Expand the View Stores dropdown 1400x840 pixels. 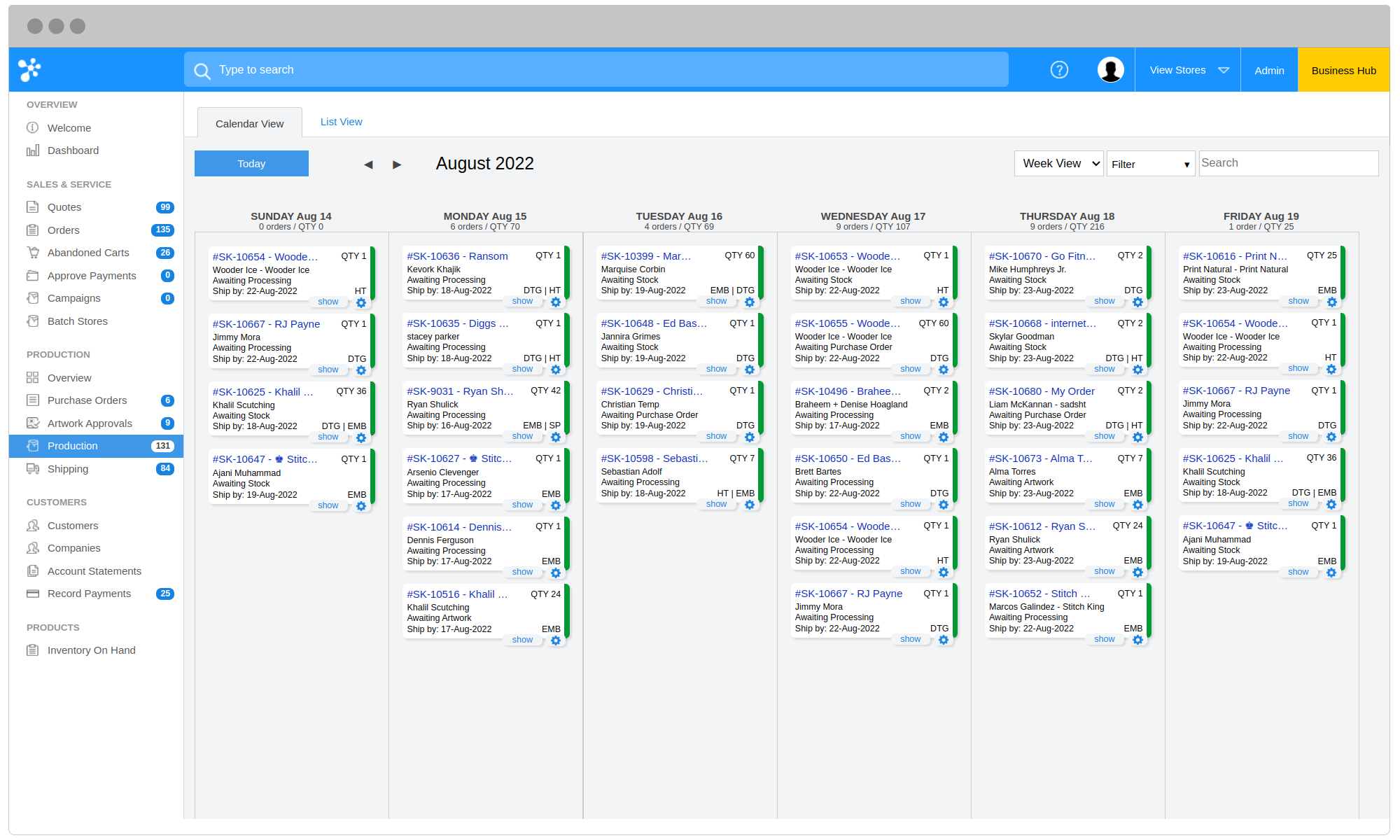(x=1188, y=70)
